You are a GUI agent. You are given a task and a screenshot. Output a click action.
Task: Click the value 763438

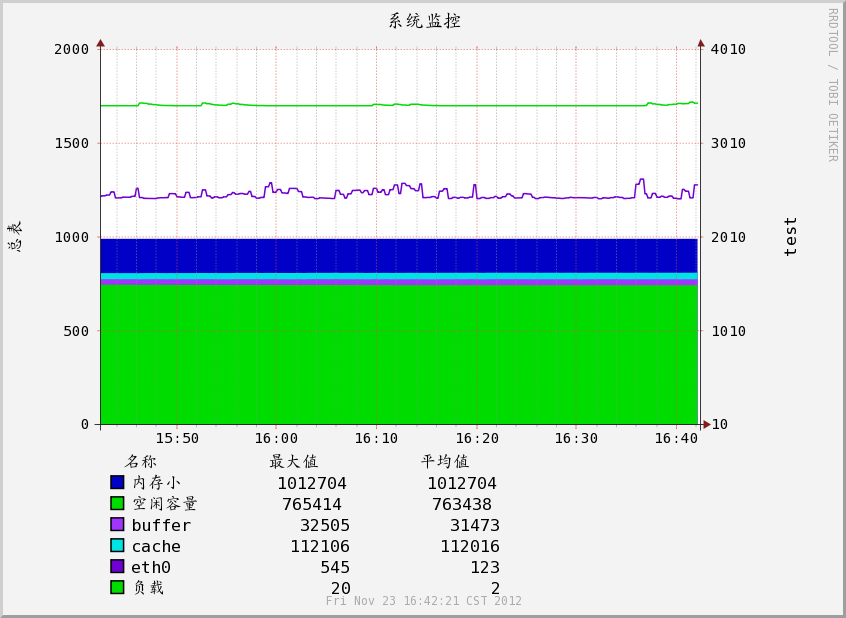(462, 504)
